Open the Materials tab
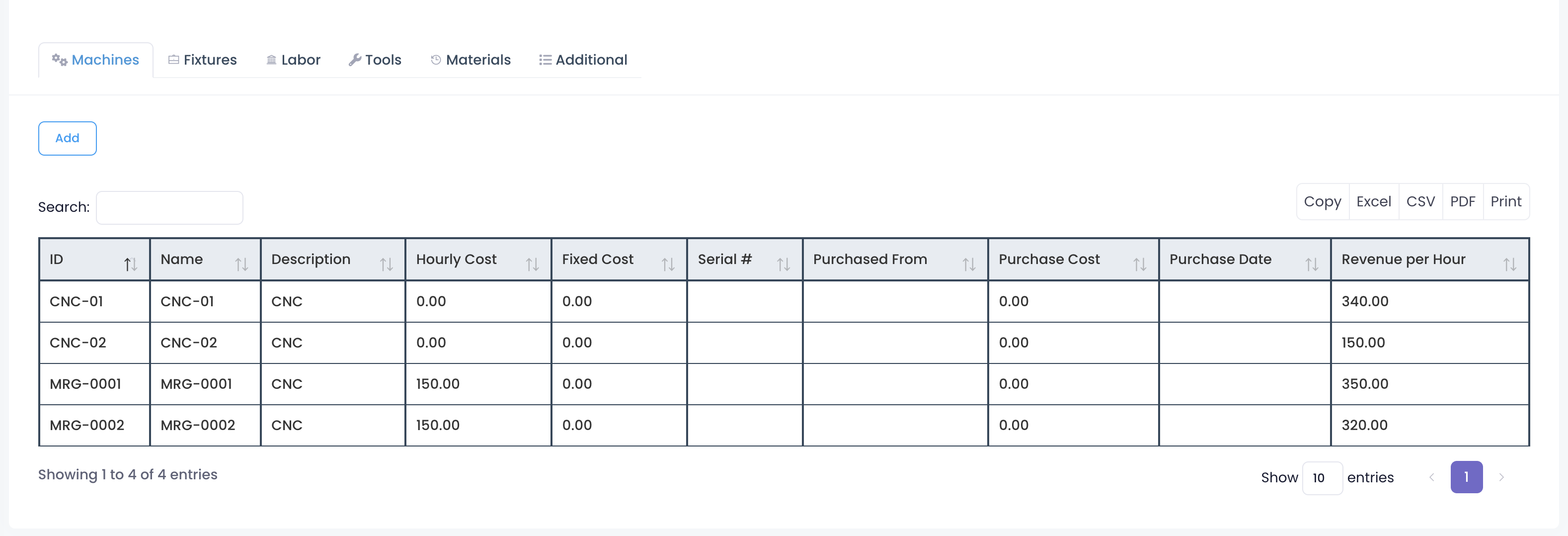 [470, 60]
